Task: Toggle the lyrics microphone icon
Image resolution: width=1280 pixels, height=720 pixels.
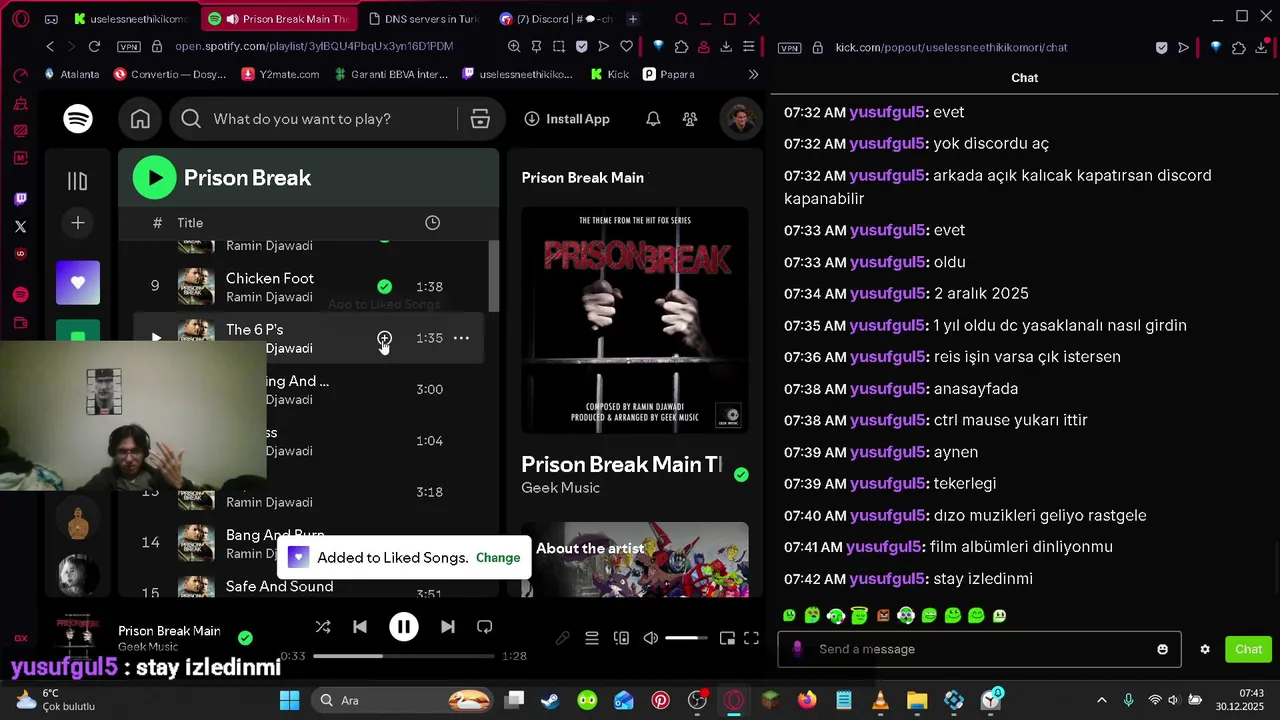Action: click(x=563, y=638)
